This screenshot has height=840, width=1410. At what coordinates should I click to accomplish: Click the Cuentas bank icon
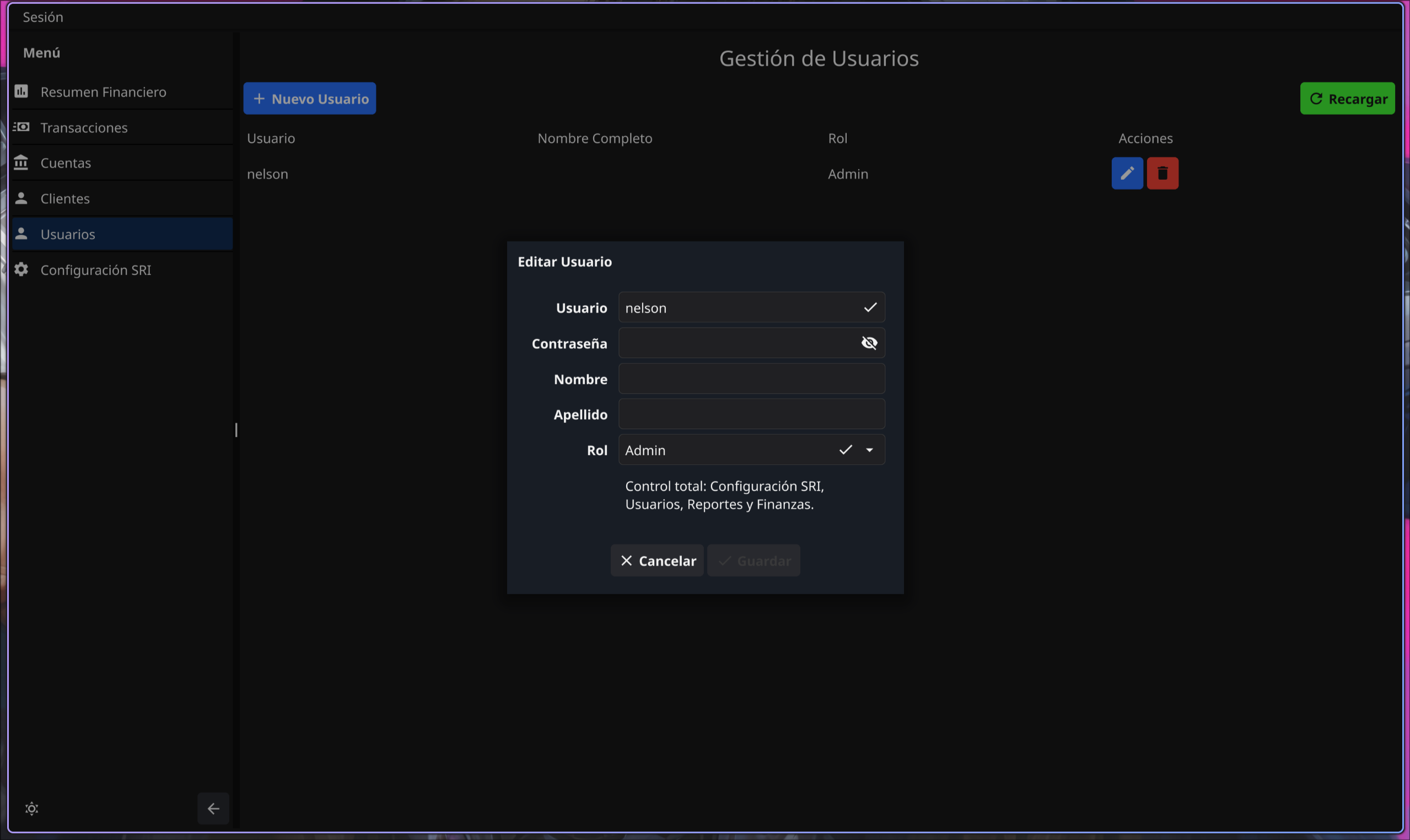click(x=21, y=163)
